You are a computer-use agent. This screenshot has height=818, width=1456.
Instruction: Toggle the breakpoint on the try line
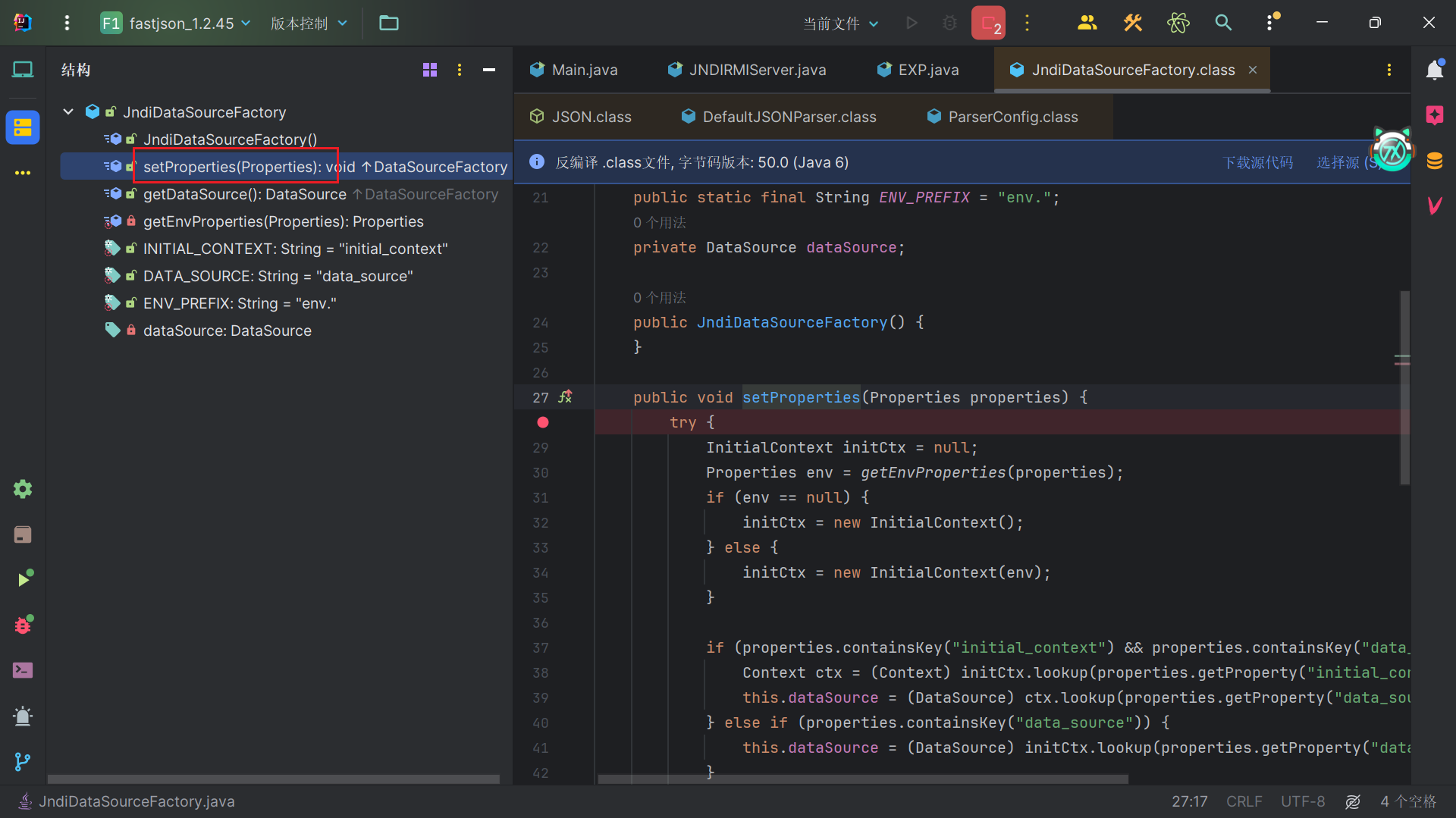pyautogui.click(x=543, y=422)
